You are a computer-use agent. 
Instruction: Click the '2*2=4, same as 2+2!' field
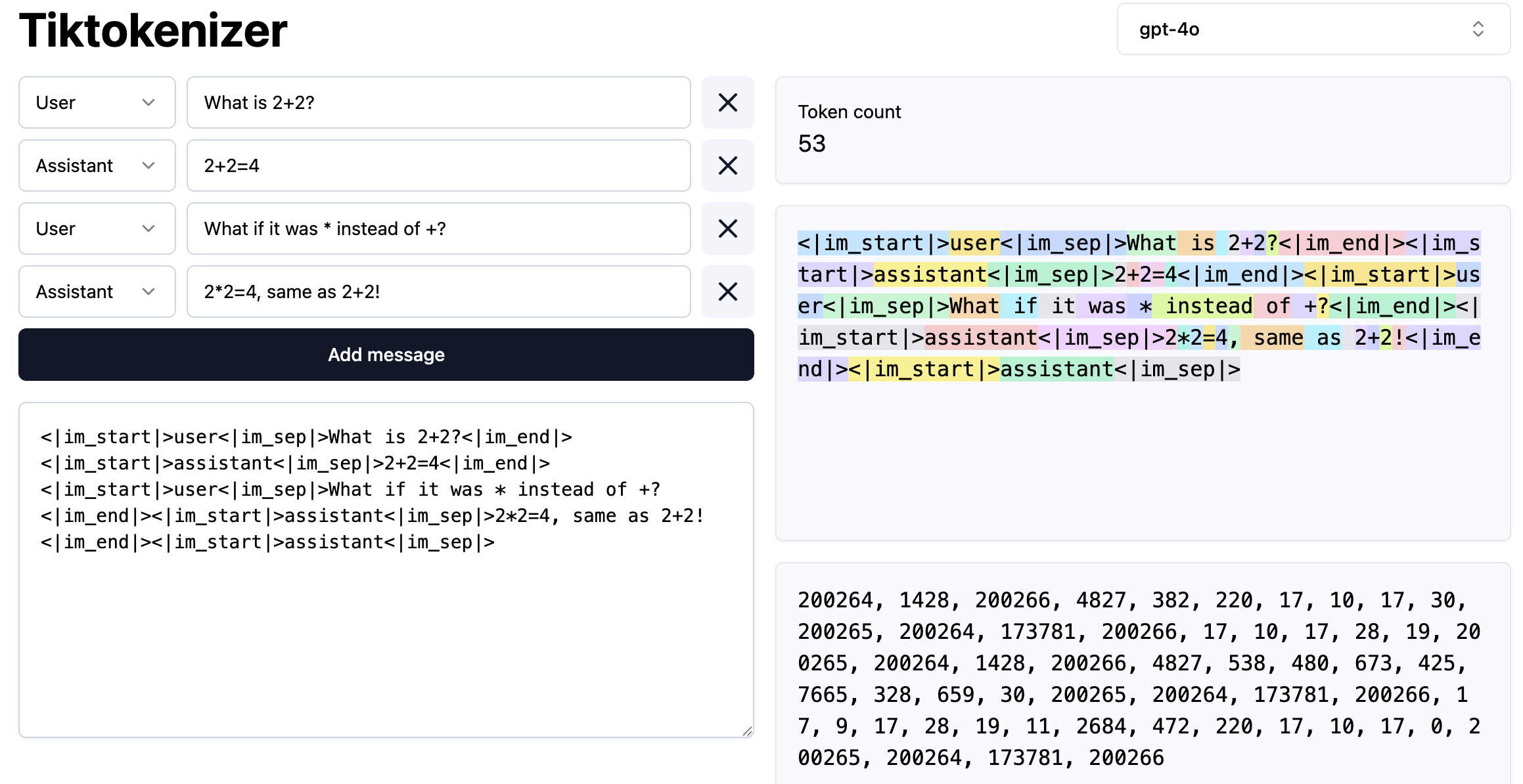[438, 292]
